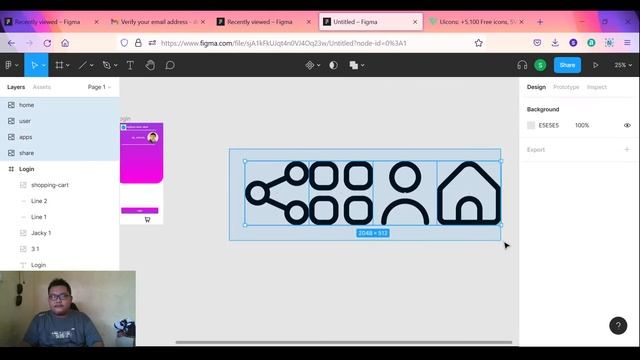Viewport: 640px width, 360px height.
Task: Click browser back arrow
Action: (x=11, y=43)
